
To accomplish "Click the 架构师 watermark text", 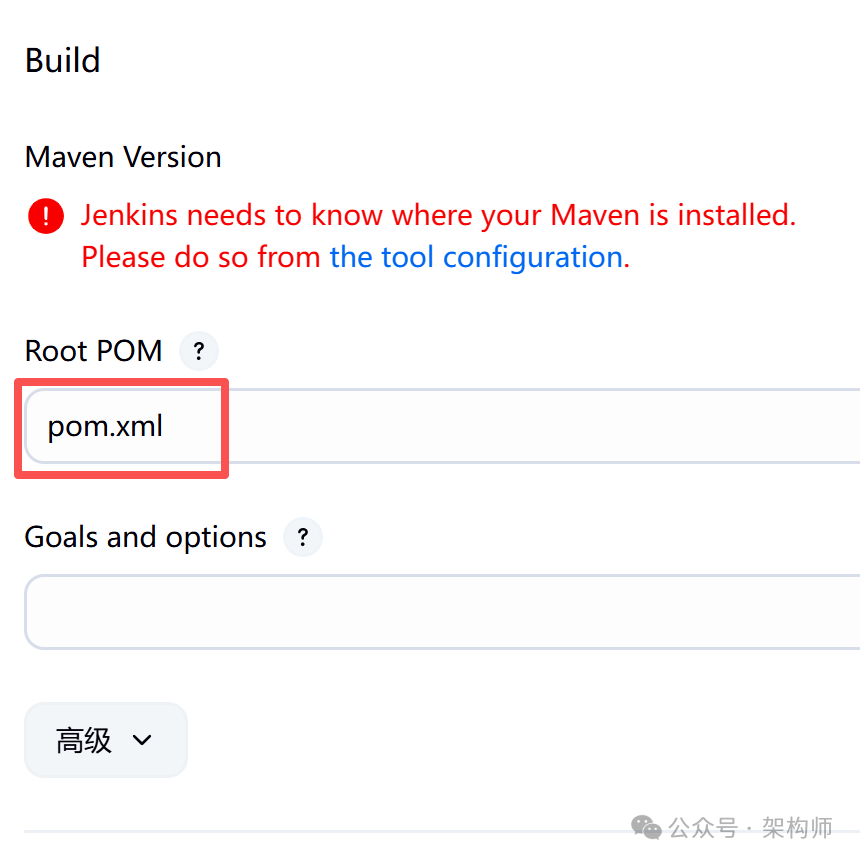I will 796,828.
